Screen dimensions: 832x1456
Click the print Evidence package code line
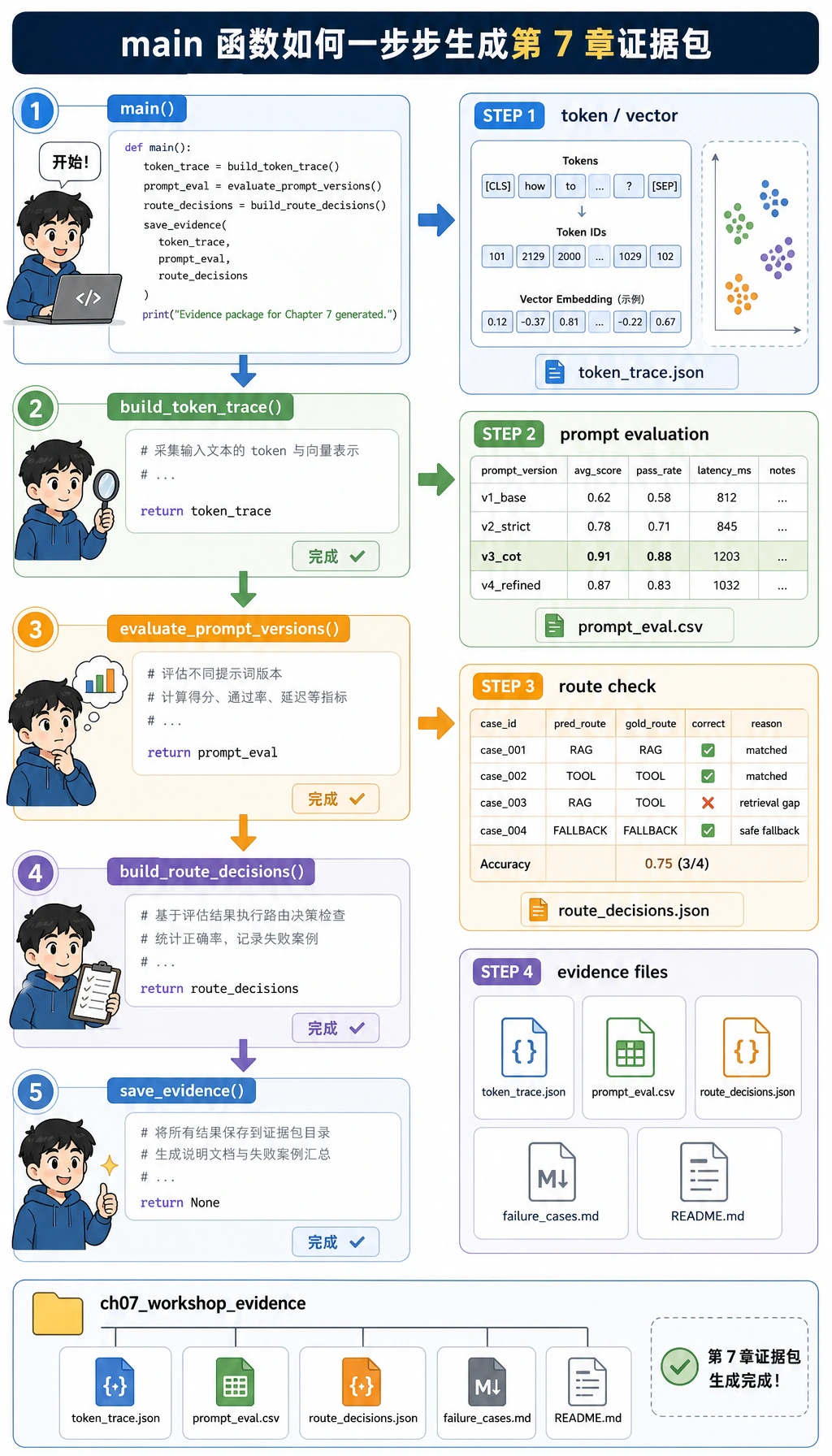[x=270, y=314]
